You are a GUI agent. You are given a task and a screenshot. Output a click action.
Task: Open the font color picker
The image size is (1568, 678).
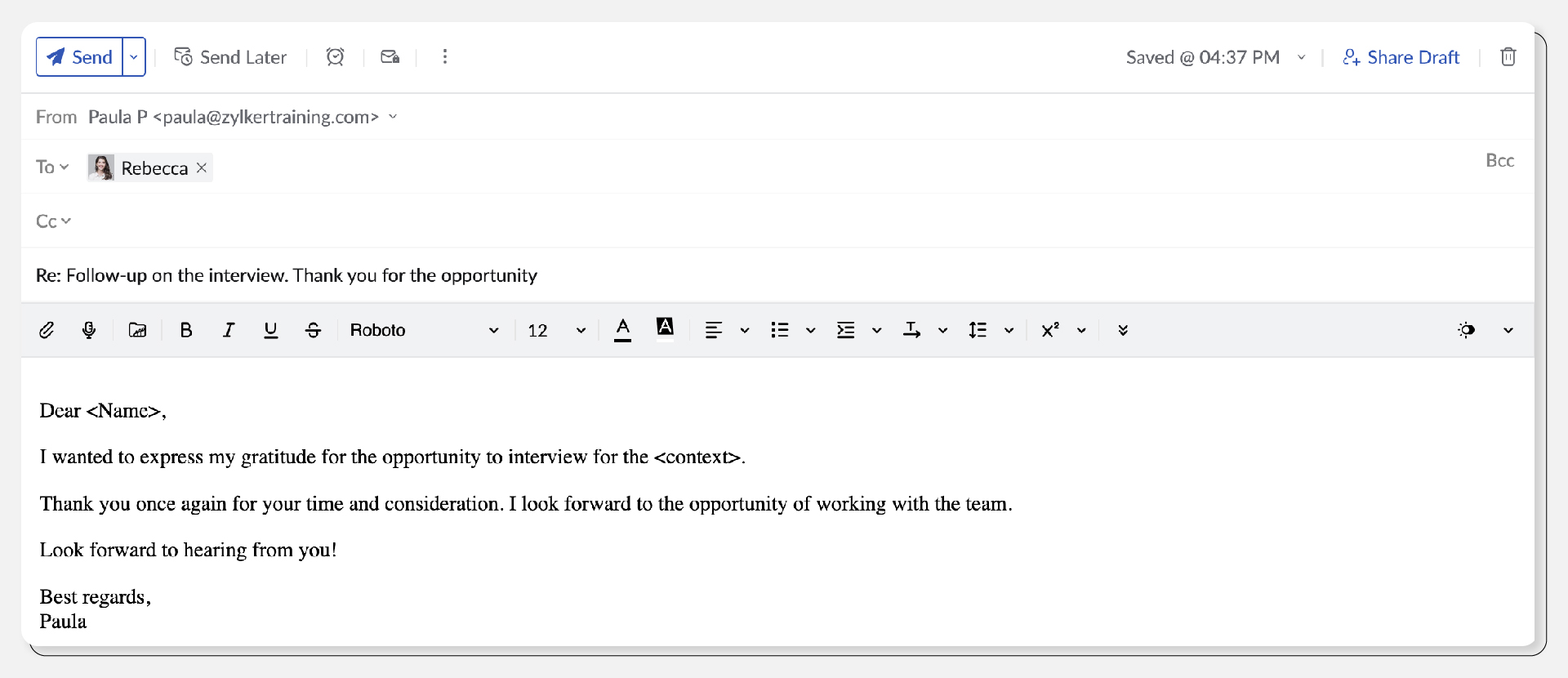pos(623,330)
